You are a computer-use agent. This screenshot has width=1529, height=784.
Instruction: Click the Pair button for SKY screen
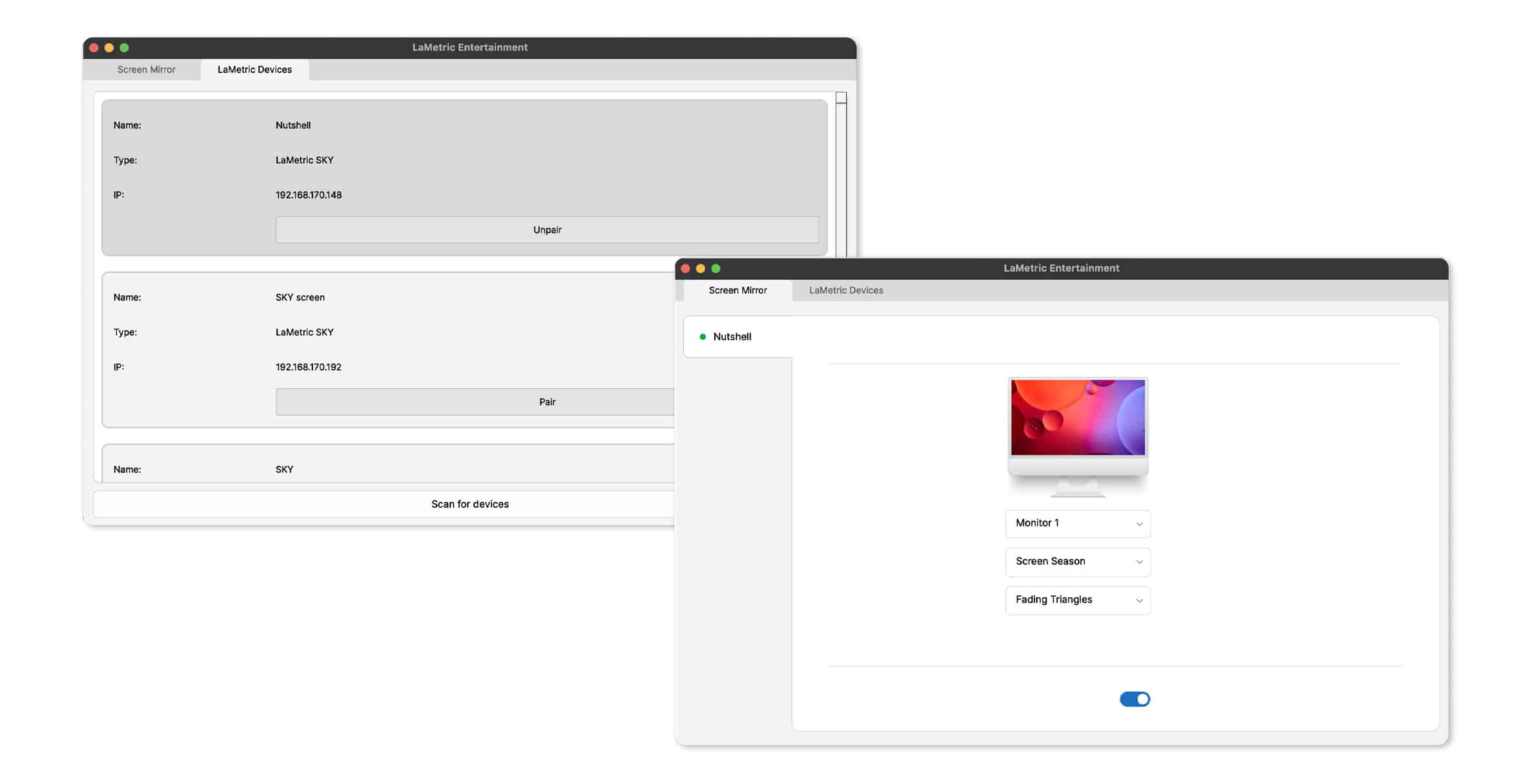(x=547, y=401)
